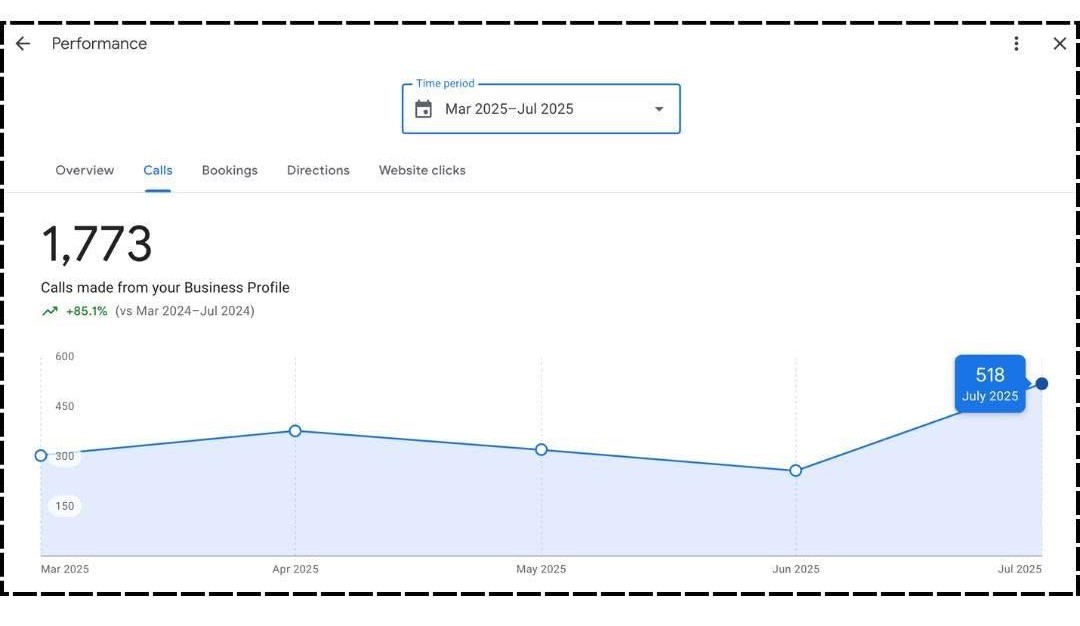Open the three-dot more options menu
The height and width of the screenshot is (626, 1080).
1016,44
